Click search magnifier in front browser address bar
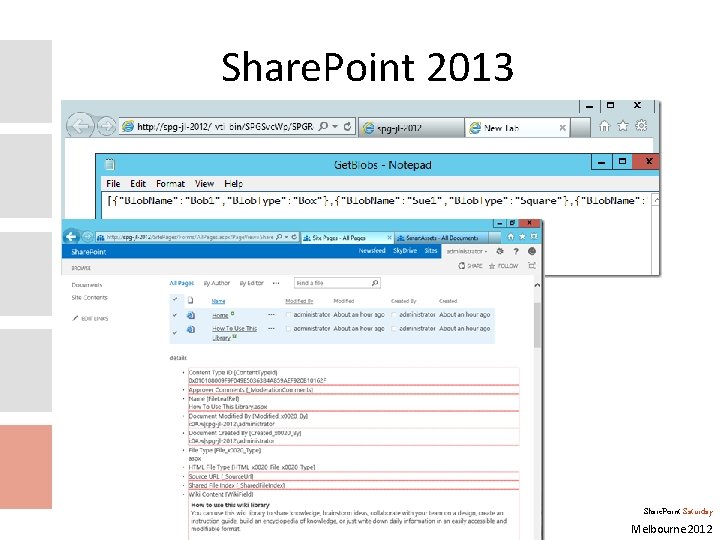 [279, 237]
